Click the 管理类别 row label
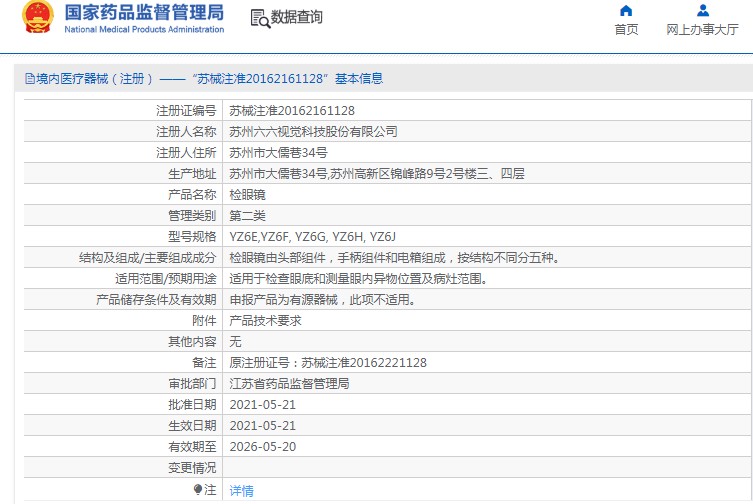The height and width of the screenshot is (504, 753). (x=192, y=216)
